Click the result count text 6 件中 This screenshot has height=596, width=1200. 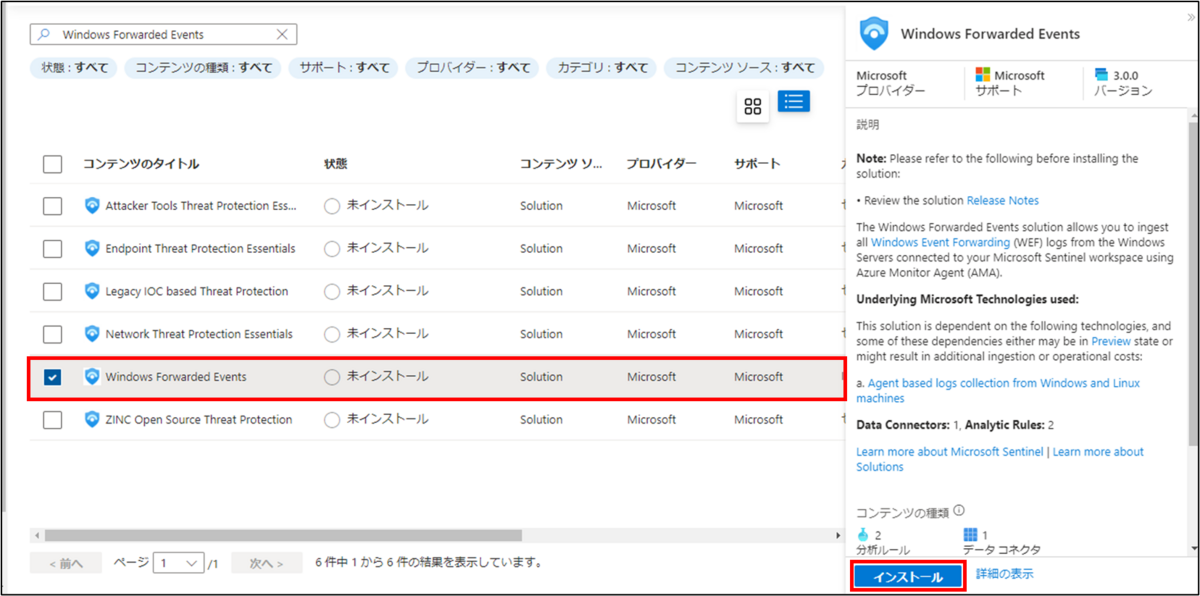(429, 562)
